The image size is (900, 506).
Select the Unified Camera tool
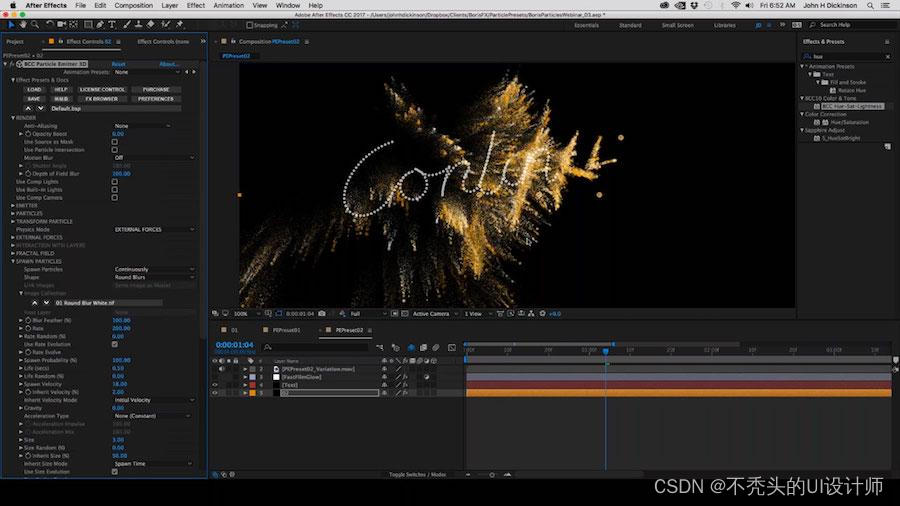click(61, 25)
